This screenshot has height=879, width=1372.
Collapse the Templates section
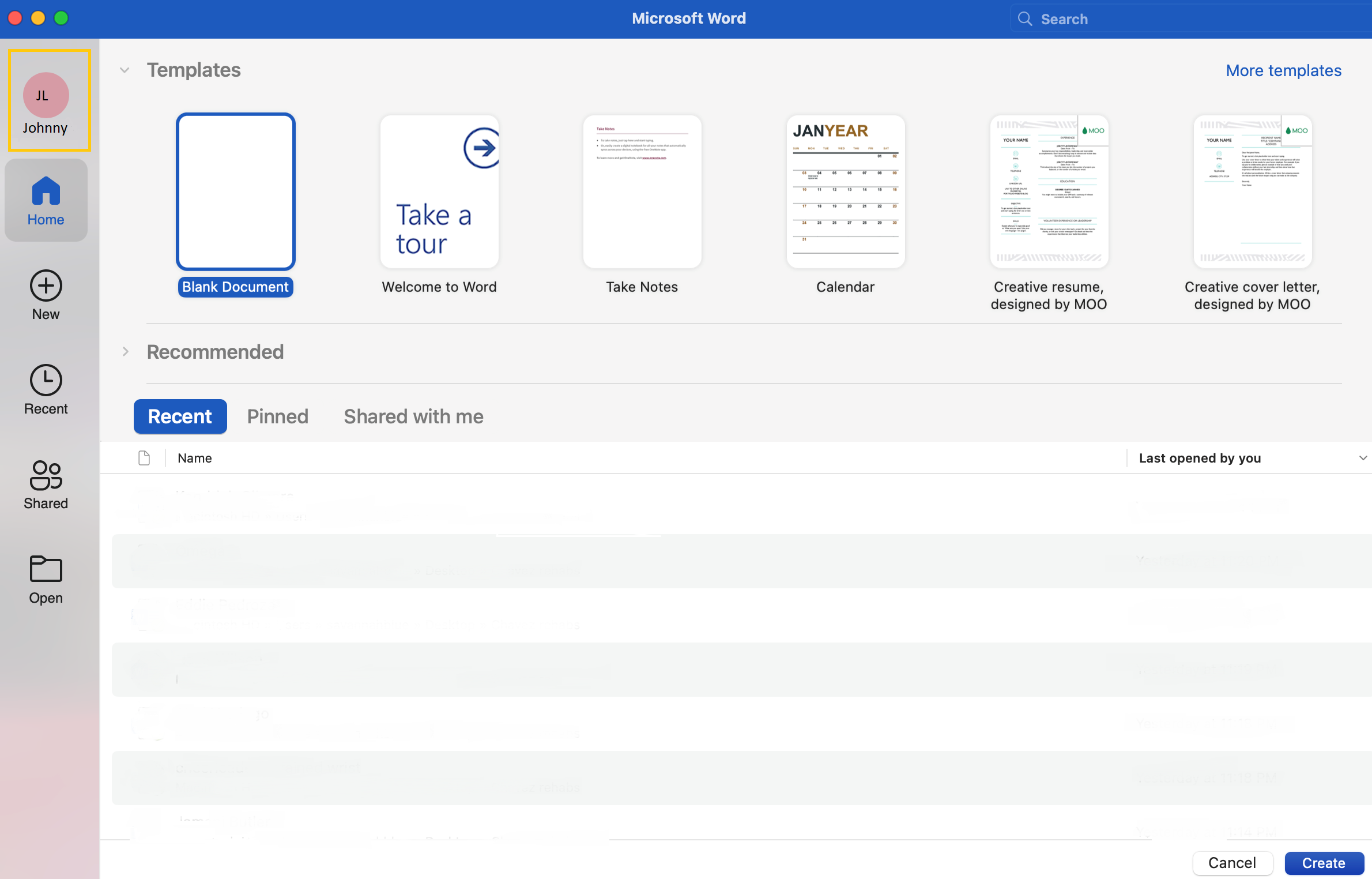click(x=125, y=70)
